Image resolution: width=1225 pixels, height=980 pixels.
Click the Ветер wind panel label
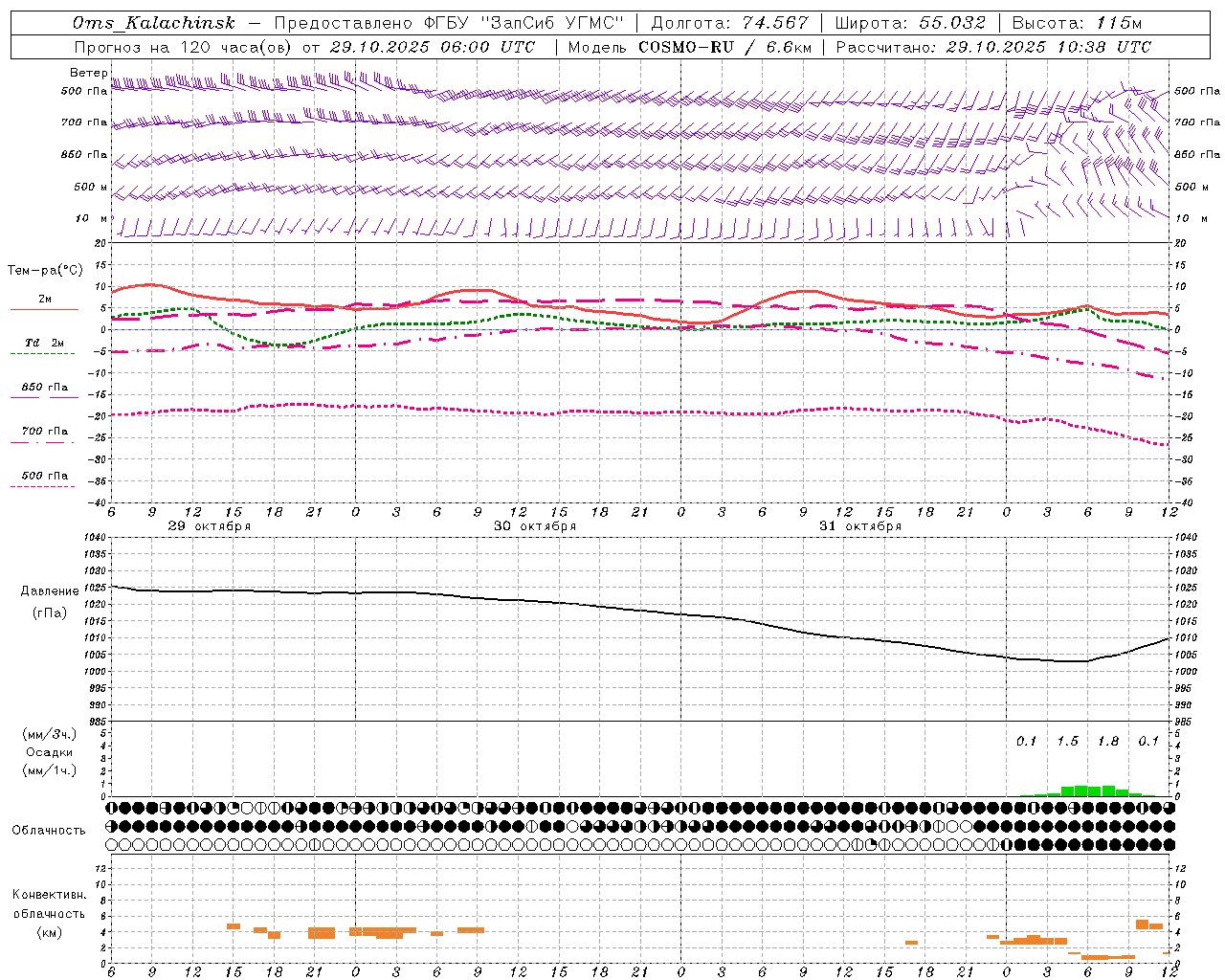[88, 73]
